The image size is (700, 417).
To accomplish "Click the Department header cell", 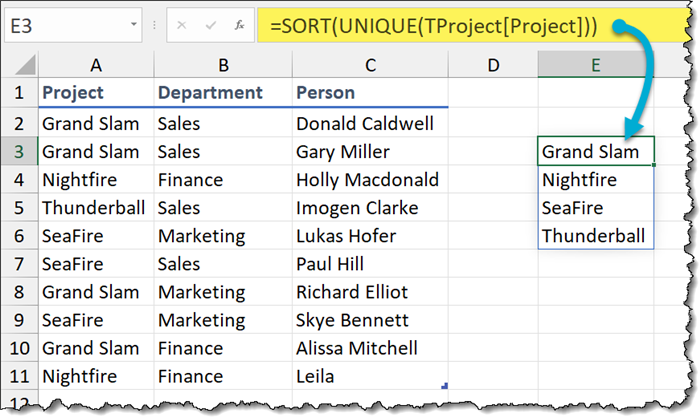I will tap(223, 93).
